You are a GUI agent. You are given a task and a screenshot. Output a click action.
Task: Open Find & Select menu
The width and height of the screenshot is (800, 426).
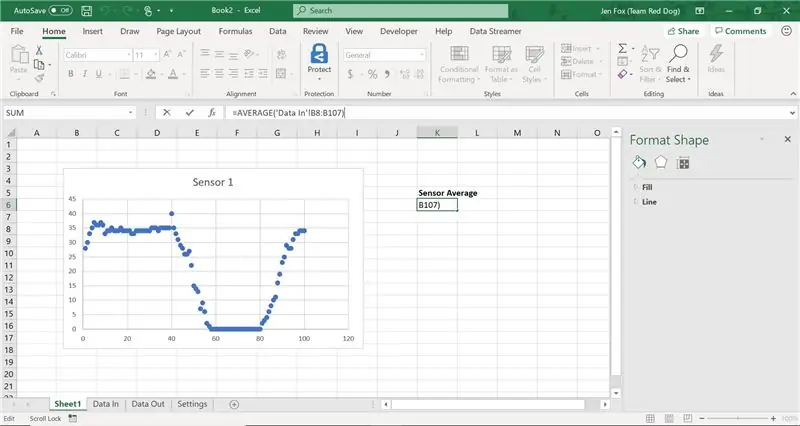(678, 63)
